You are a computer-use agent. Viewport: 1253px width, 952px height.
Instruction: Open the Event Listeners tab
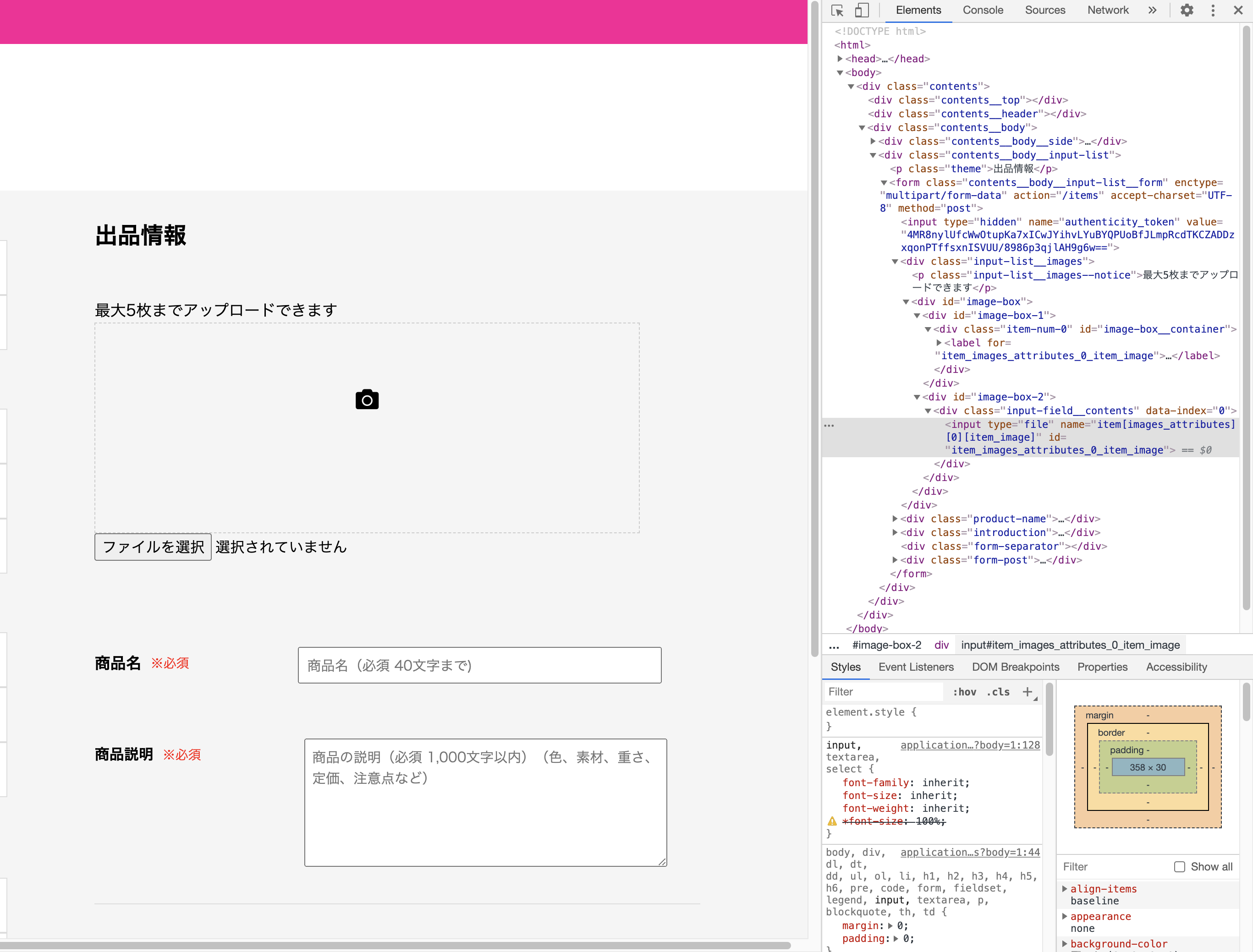pos(916,667)
